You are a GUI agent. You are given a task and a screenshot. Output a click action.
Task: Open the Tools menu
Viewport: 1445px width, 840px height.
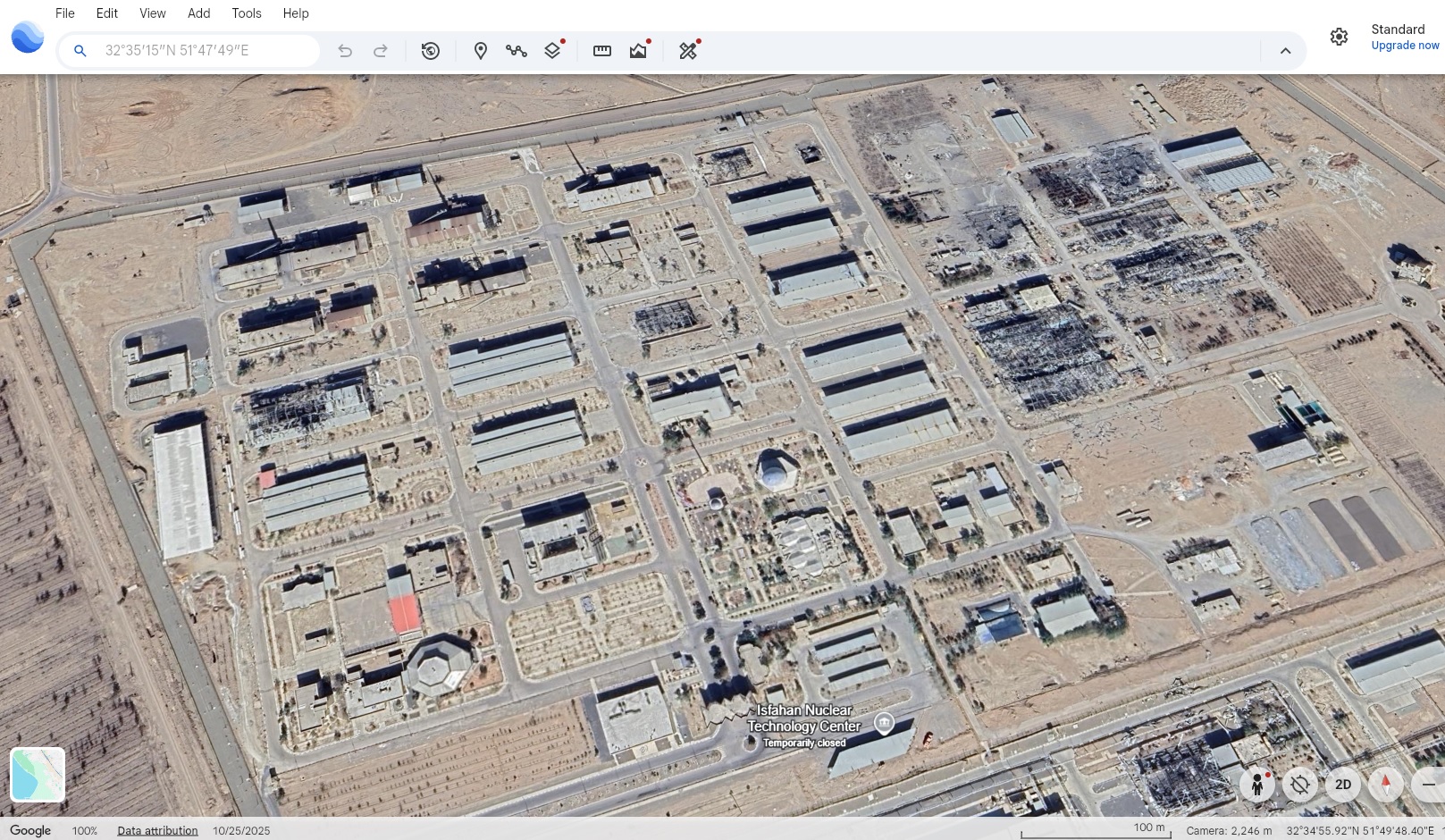coord(247,13)
